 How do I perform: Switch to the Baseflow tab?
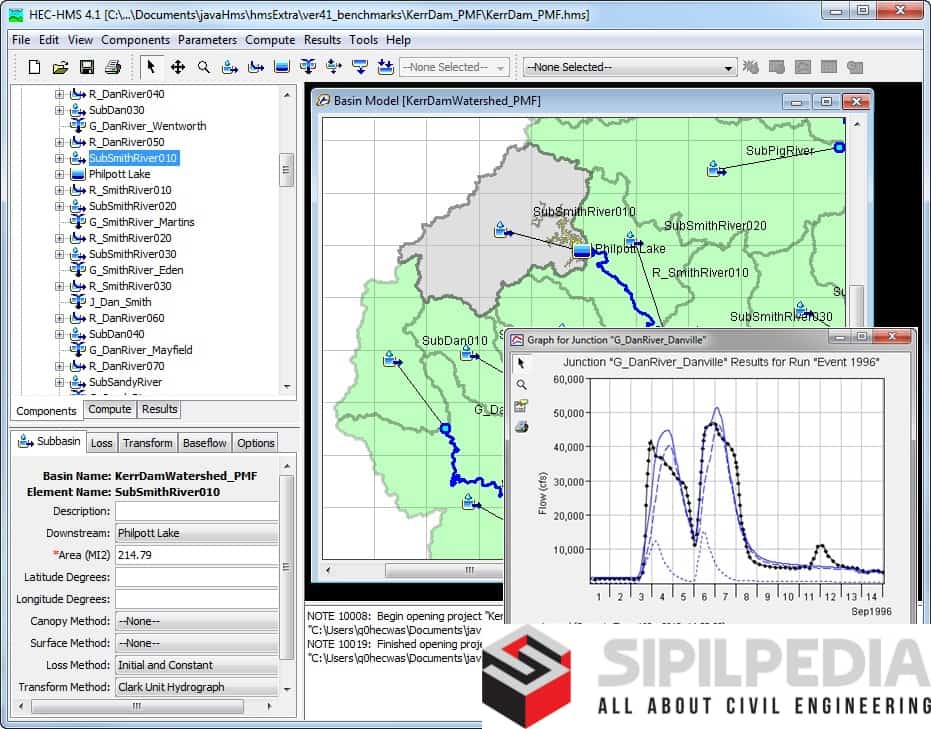pos(204,443)
